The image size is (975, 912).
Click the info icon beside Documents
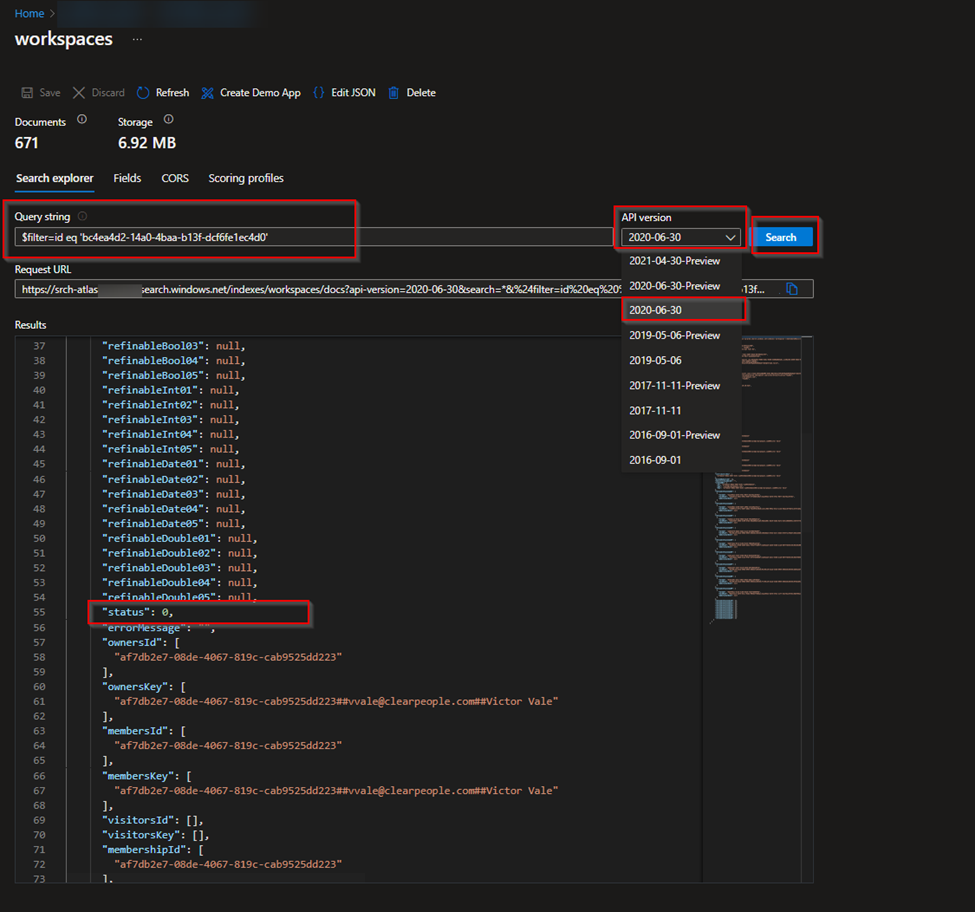point(82,120)
